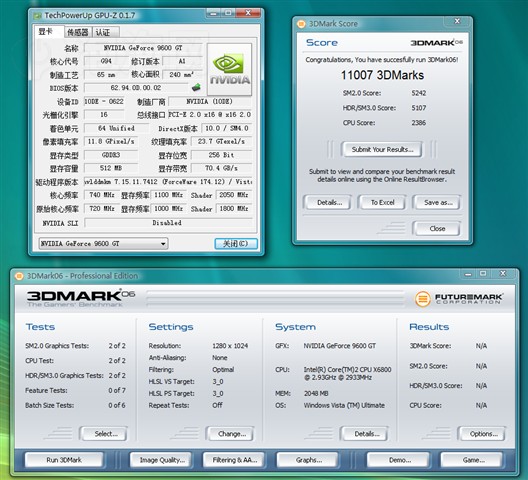Switch to the 认证 tab in GPU-Z
Image resolution: width=528 pixels, height=480 pixels.
pyautogui.click(x=105, y=32)
